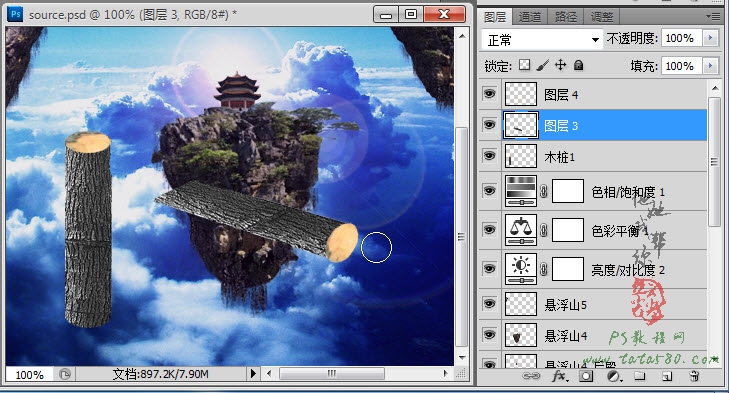Click canvas vertical scrollbar down arrow
729x393 pixels.
coord(462,358)
